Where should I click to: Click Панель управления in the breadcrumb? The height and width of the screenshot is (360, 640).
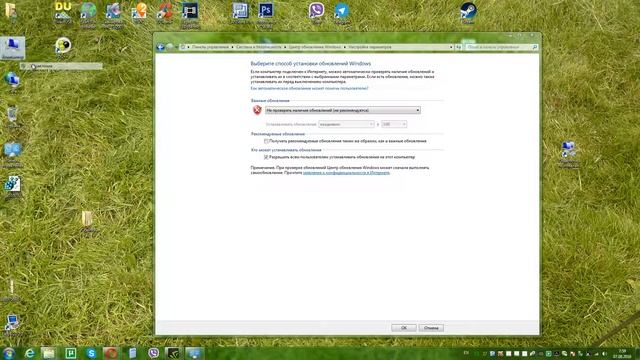(x=210, y=47)
